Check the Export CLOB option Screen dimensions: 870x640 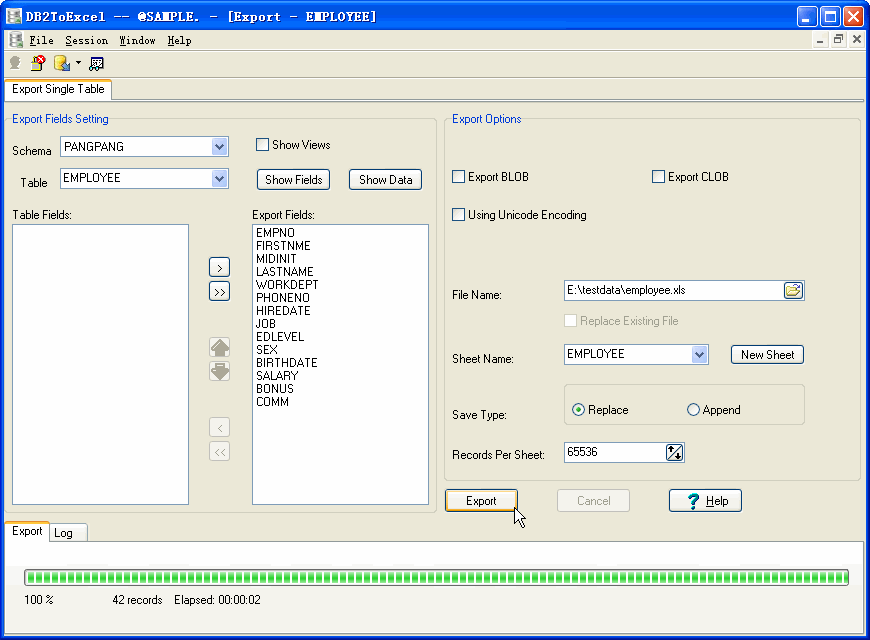[x=658, y=177]
